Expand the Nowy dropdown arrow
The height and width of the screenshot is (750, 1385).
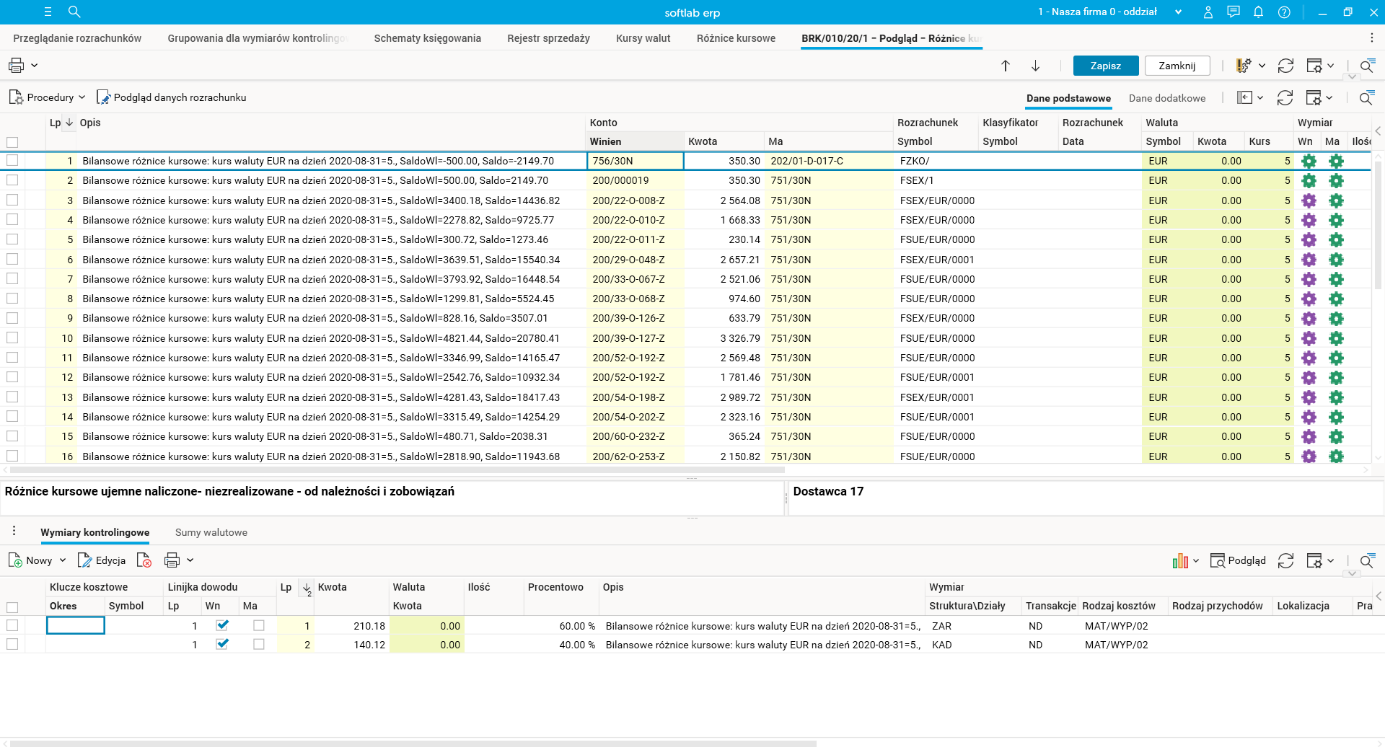(x=63, y=561)
